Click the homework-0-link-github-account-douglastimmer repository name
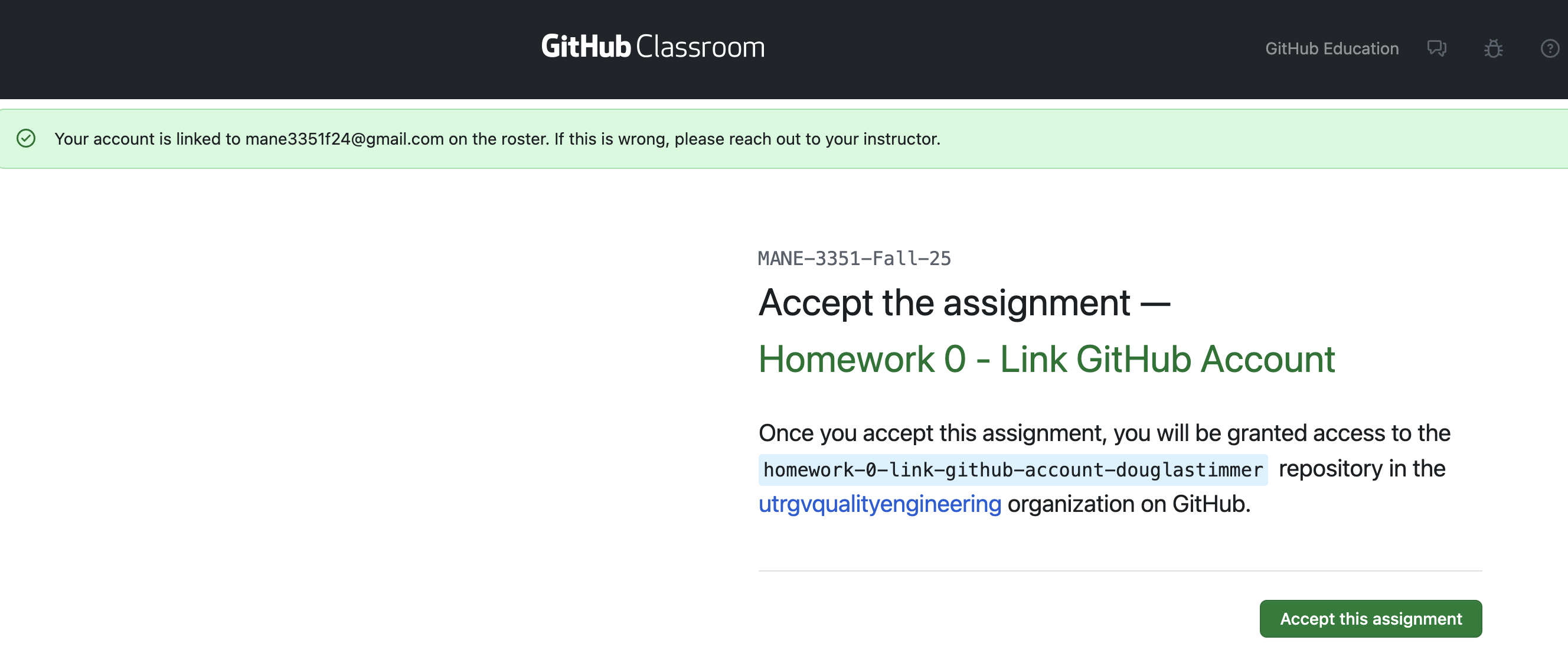Screen dimensions: 1568x666 pos(1013,470)
